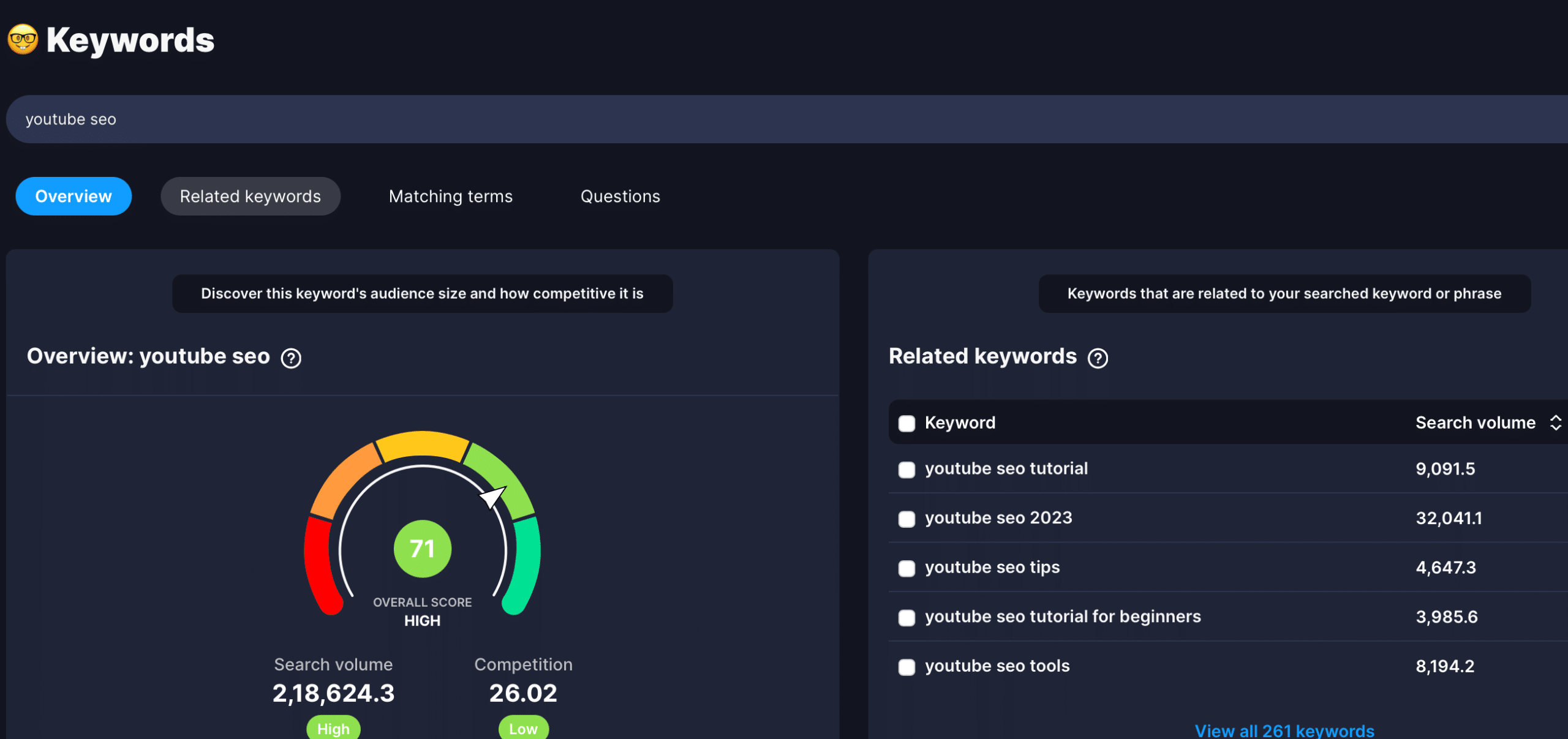The width and height of the screenshot is (1568, 739).
Task: Open the Related keywords tab
Action: tap(251, 196)
